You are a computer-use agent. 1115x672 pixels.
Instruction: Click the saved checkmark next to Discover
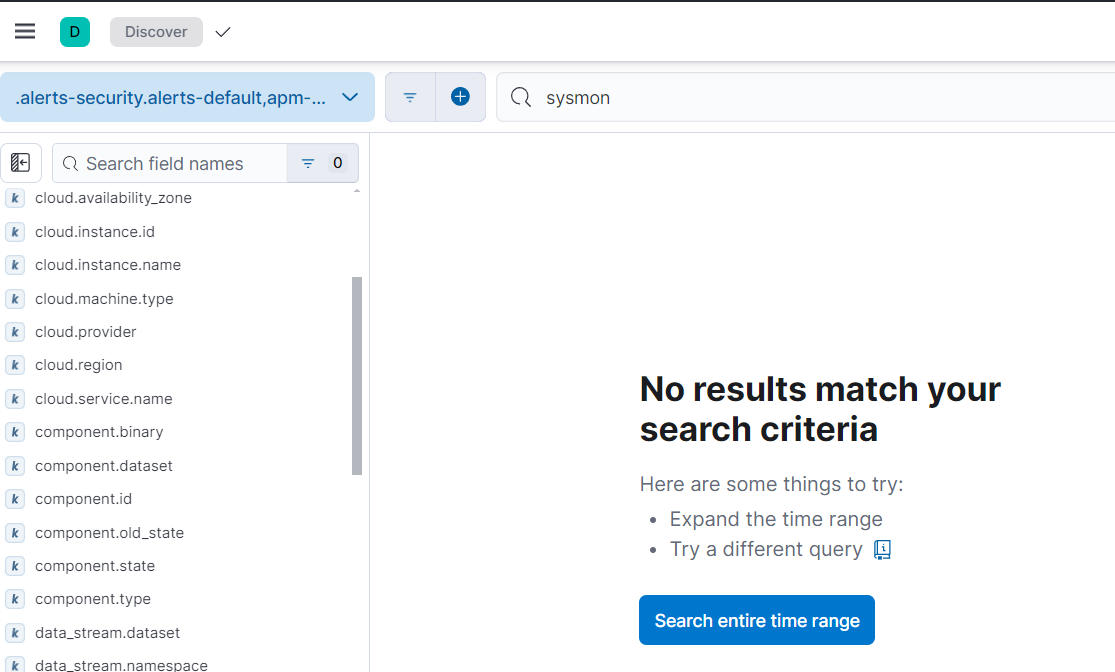[223, 32]
